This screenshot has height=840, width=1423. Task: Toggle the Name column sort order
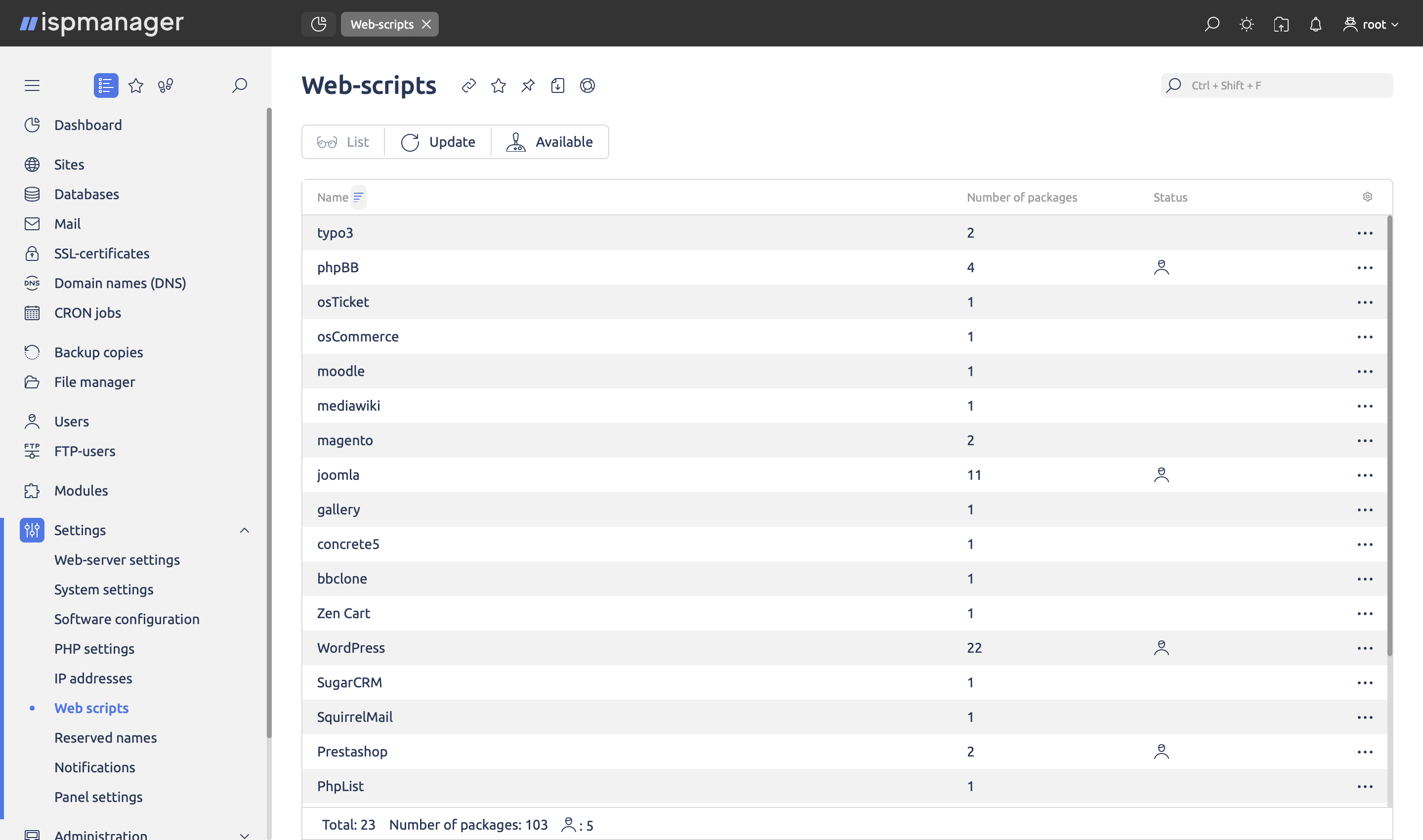[x=358, y=197]
